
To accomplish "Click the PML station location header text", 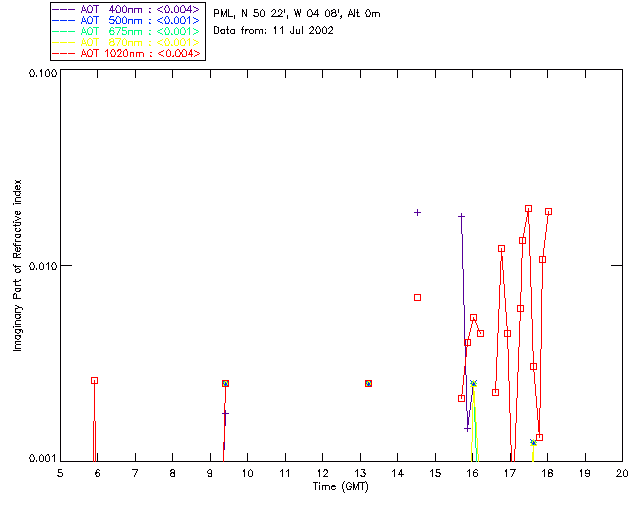I will 297,14.
